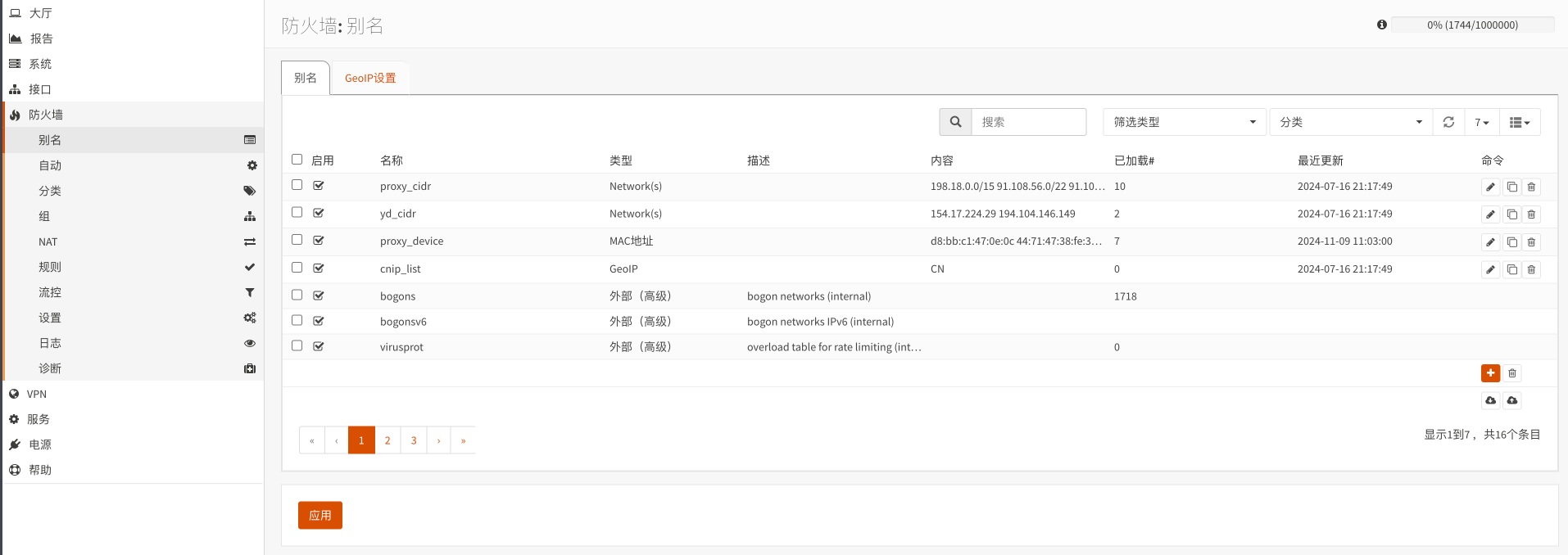Add a new alias with plus button
Image resolution: width=1568 pixels, height=555 pixels.
[1490, 373]
